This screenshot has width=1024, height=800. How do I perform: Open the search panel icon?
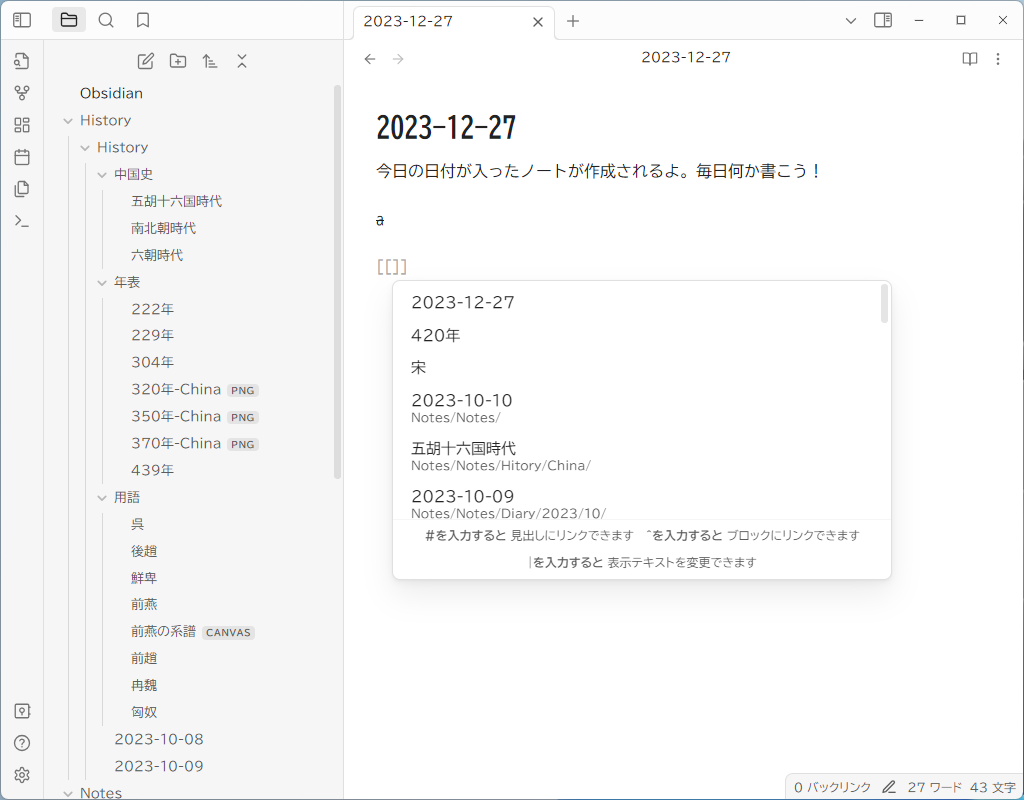[106, 20]
